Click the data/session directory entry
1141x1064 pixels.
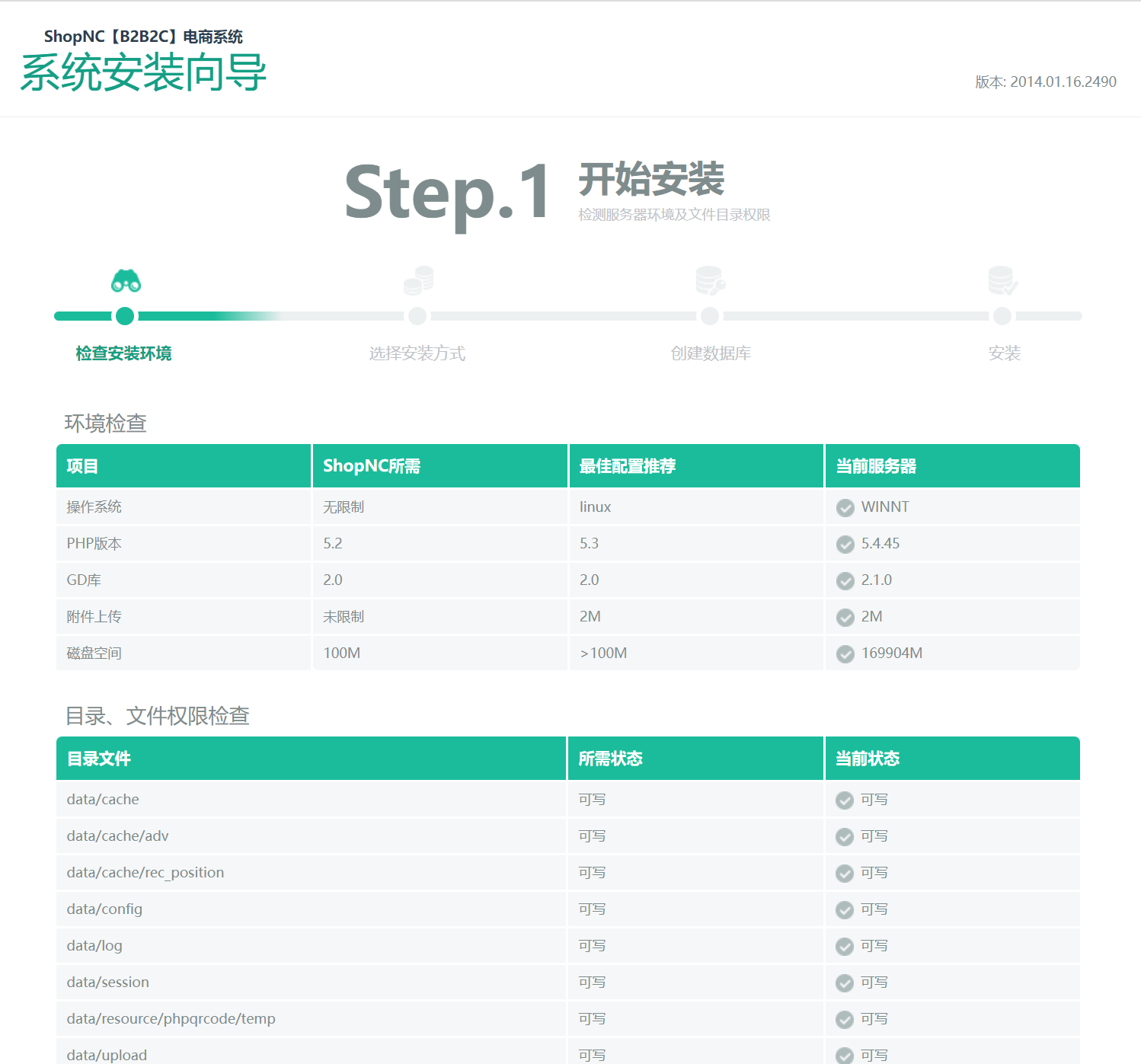(x=107, y=983)
